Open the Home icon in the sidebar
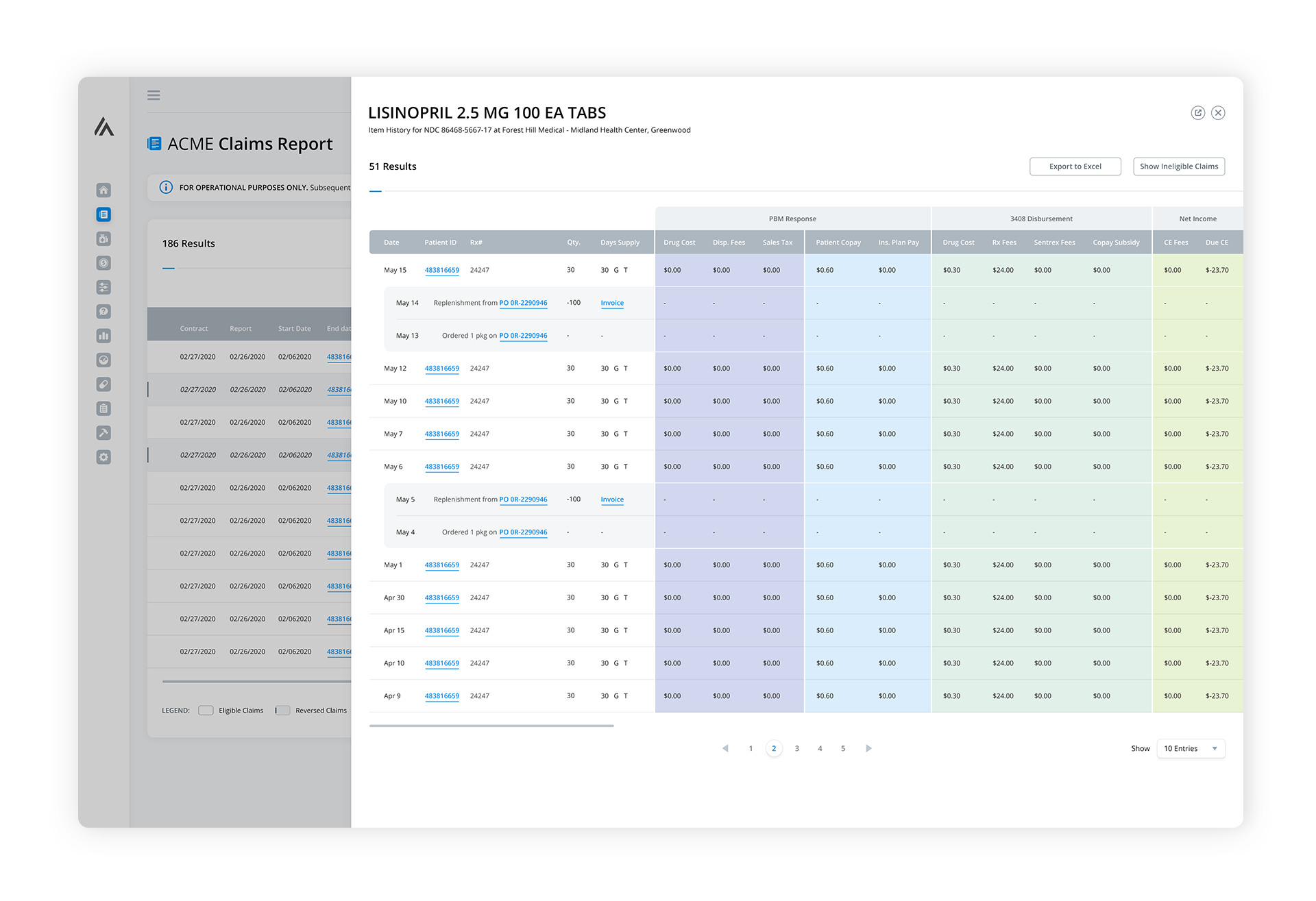The image size is (1316, 901). click(103, 190)
